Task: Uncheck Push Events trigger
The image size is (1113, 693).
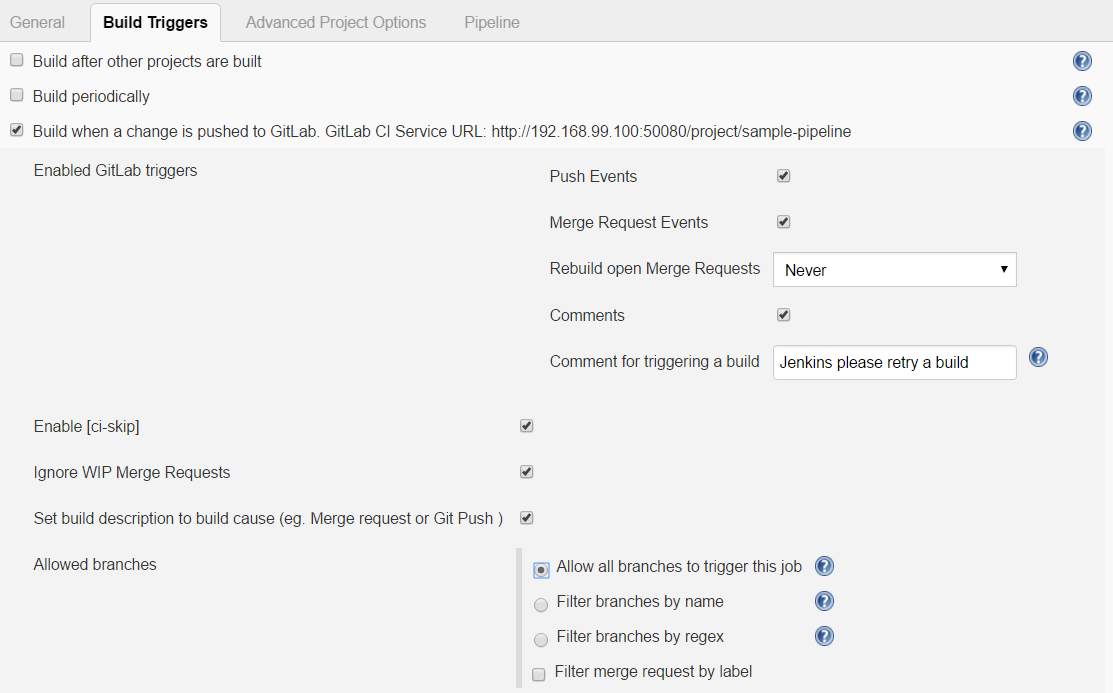Action: 784,176
